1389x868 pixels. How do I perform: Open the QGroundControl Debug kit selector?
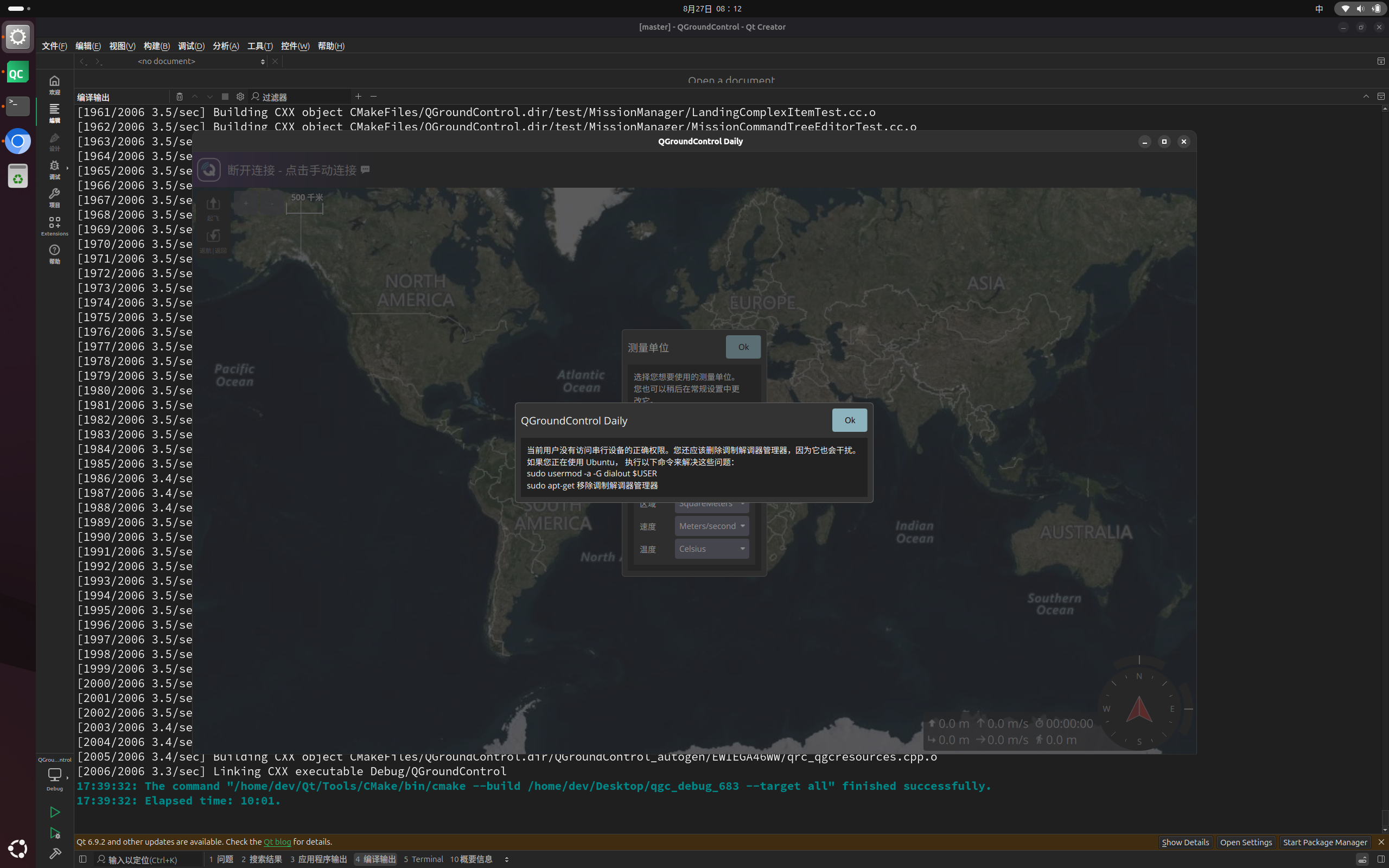tap(54, 774)
